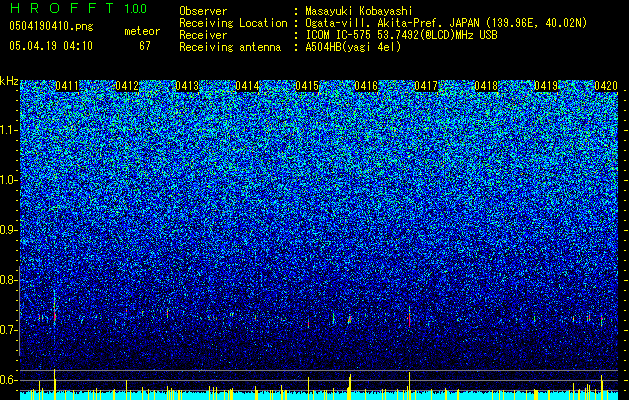The height and width of the screenshot is (400, 629).
Task: Click the 0419 time marker
Action: (x=546, y=86)
